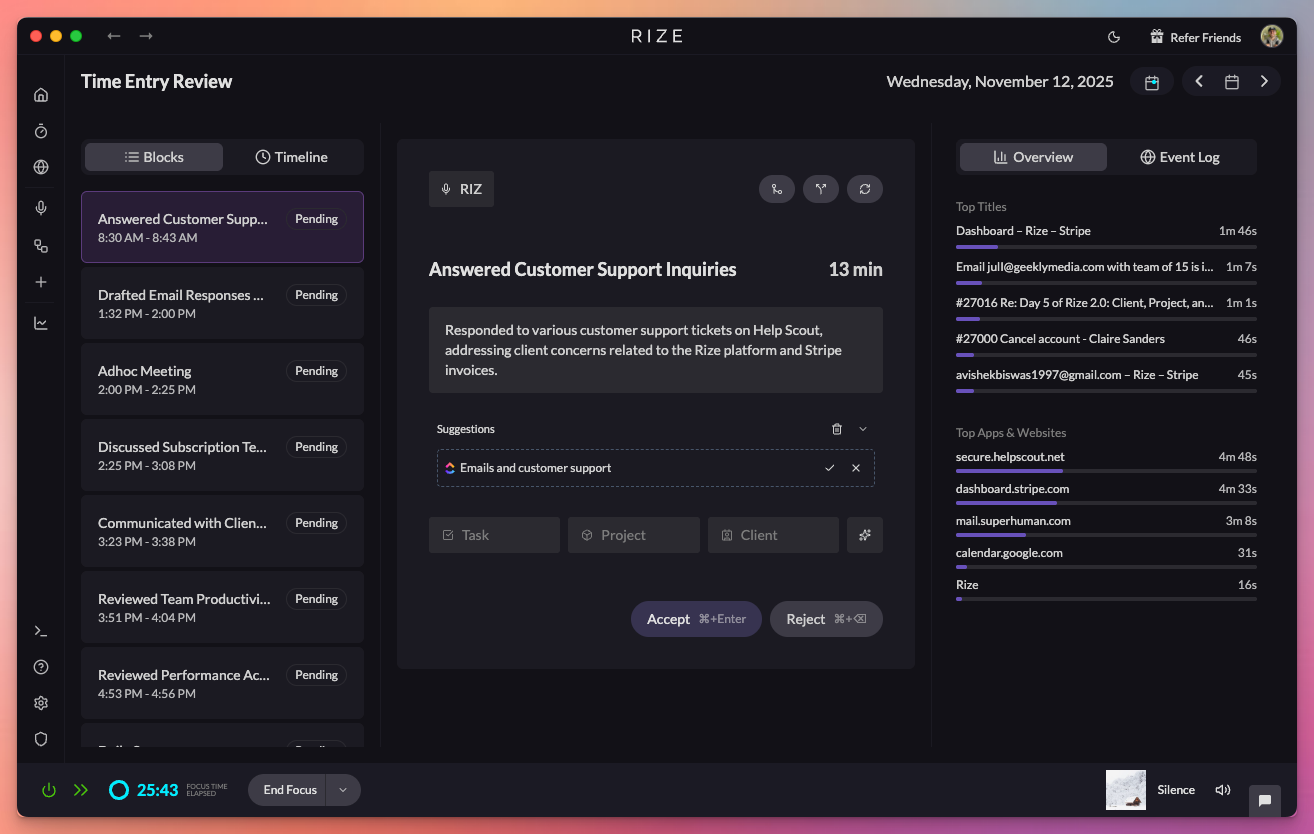This screenshot has width=1314, height=834.
Task: Jump to today with the calendar-dot icon
Action: [1152, 82]
